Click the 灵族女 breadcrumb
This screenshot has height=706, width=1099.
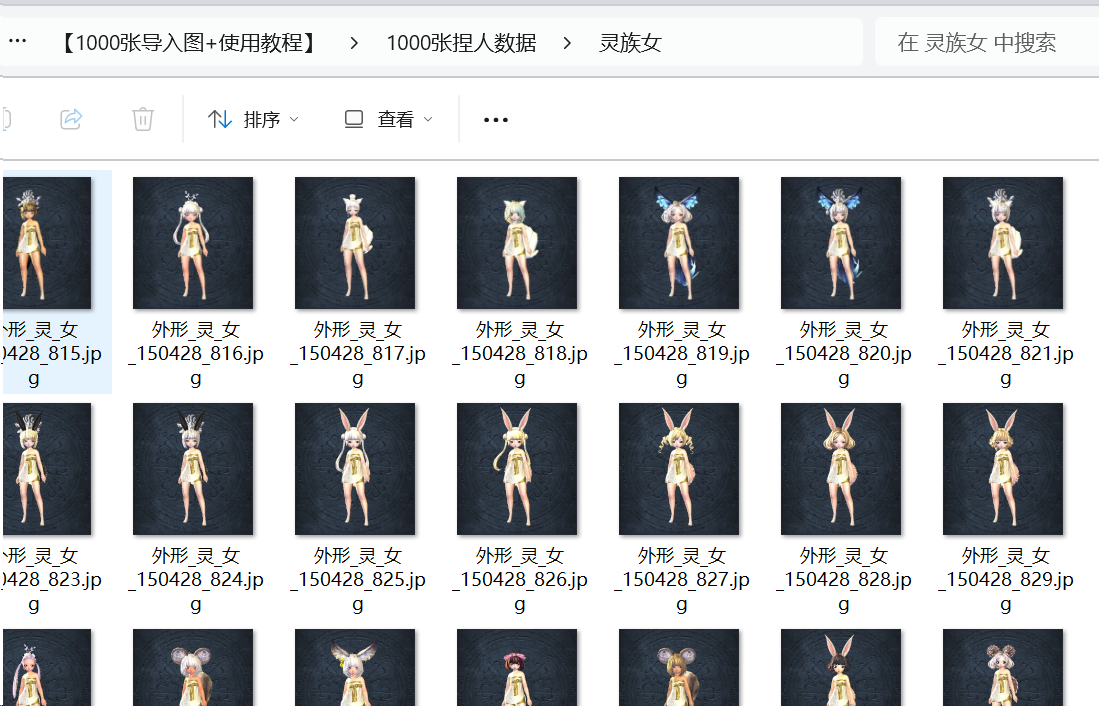630,43
